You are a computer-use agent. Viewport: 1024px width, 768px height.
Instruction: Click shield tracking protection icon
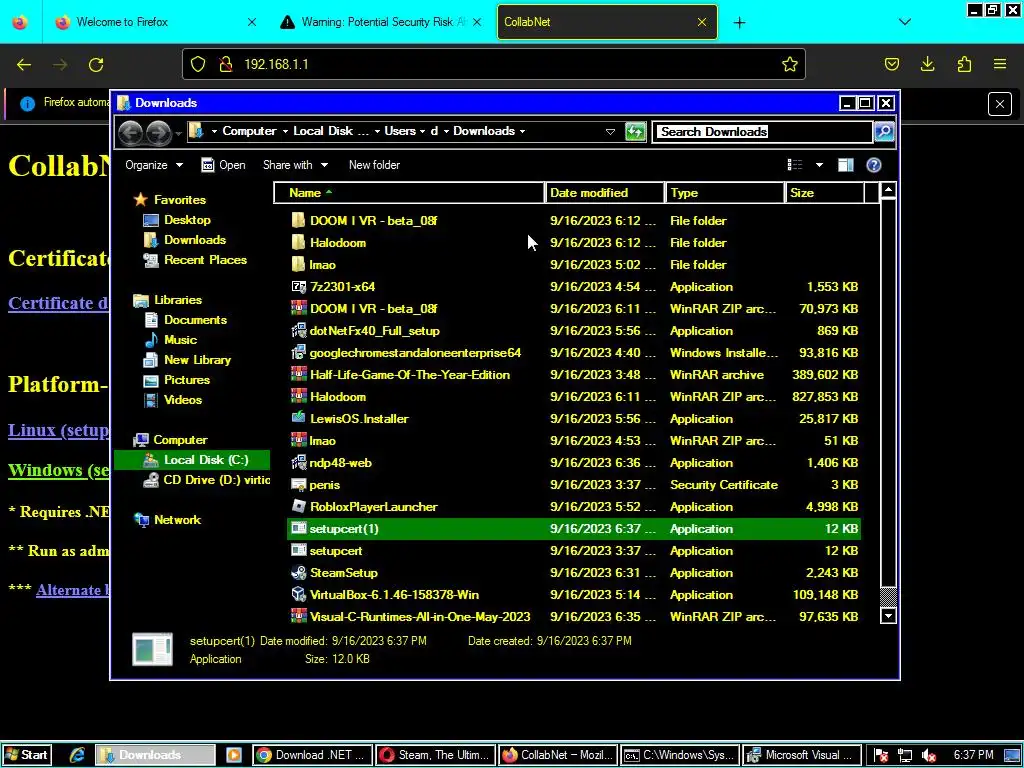[198, 64]
